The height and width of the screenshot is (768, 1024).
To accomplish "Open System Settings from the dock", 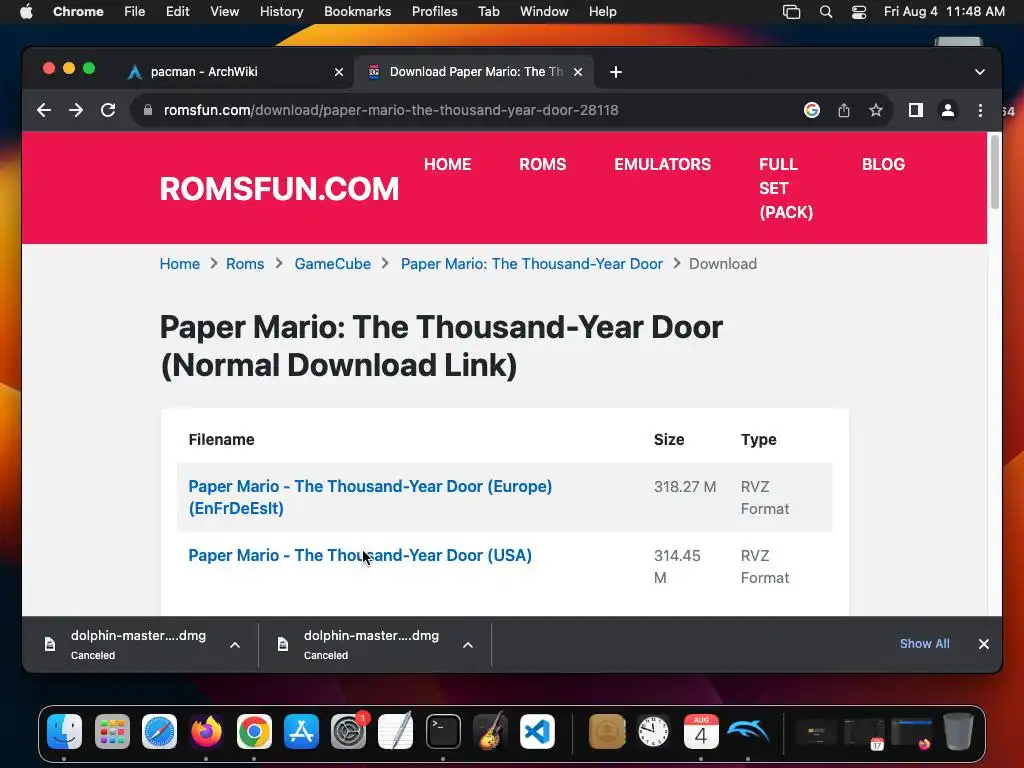I will pyautogui.click(x=349, y=731).
